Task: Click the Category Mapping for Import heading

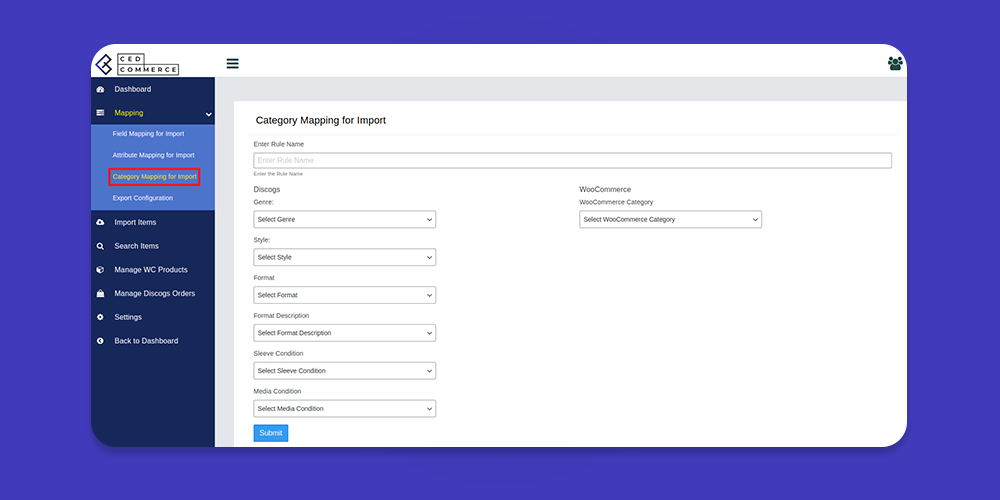Action: [x=321, y=120]
